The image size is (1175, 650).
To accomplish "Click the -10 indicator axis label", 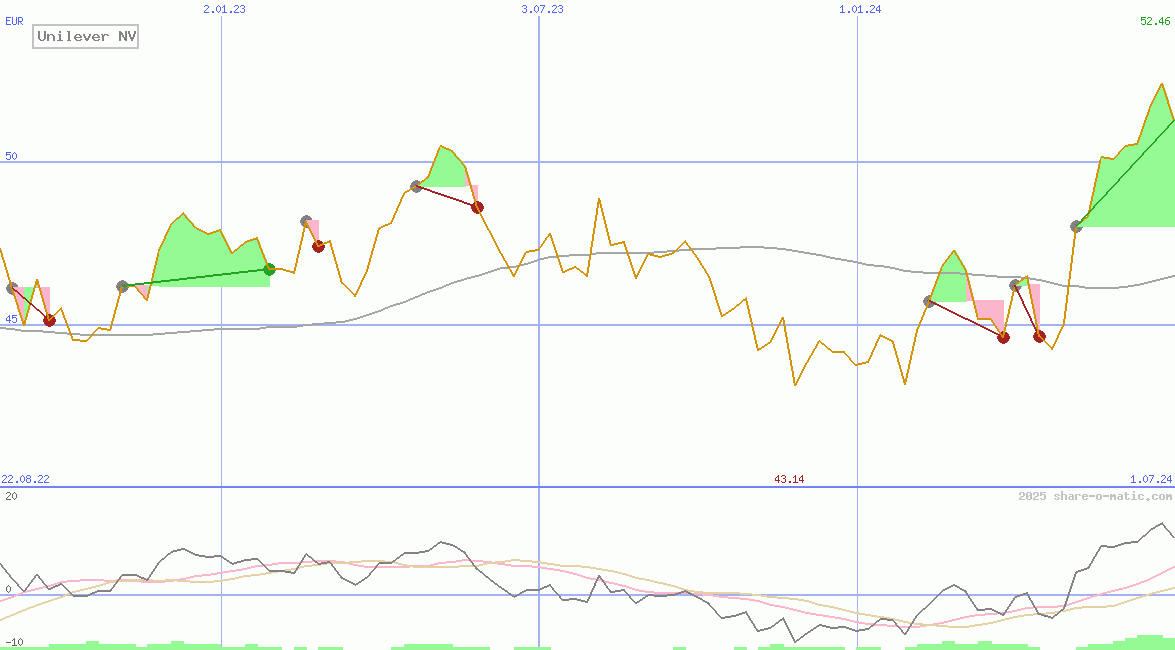I will [14, 643].
